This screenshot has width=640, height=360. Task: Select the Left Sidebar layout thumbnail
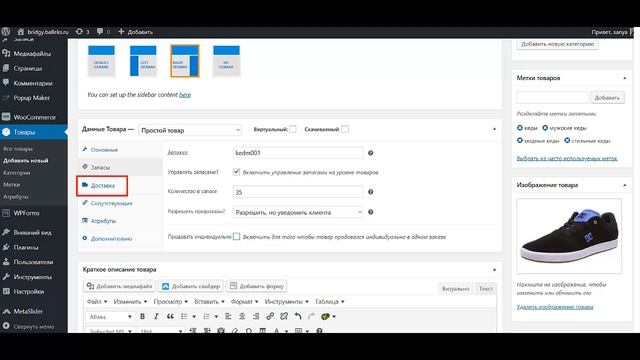coord(143,61)
